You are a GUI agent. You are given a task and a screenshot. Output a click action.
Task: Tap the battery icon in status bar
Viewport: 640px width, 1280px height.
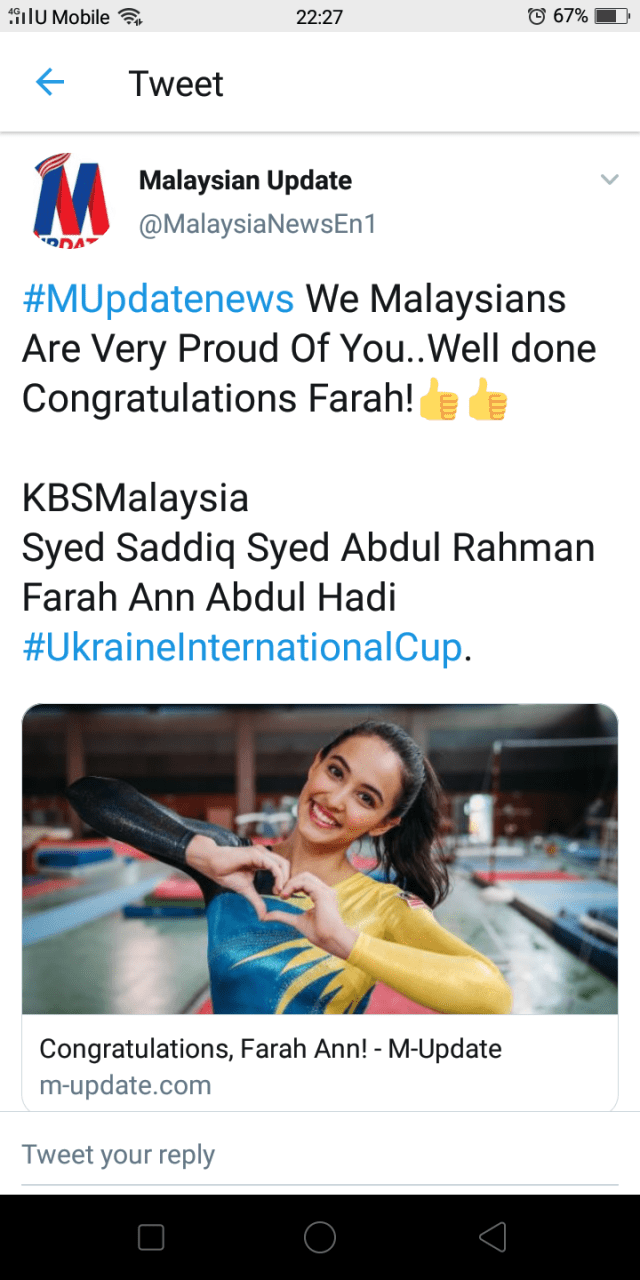tap(610, 16)
